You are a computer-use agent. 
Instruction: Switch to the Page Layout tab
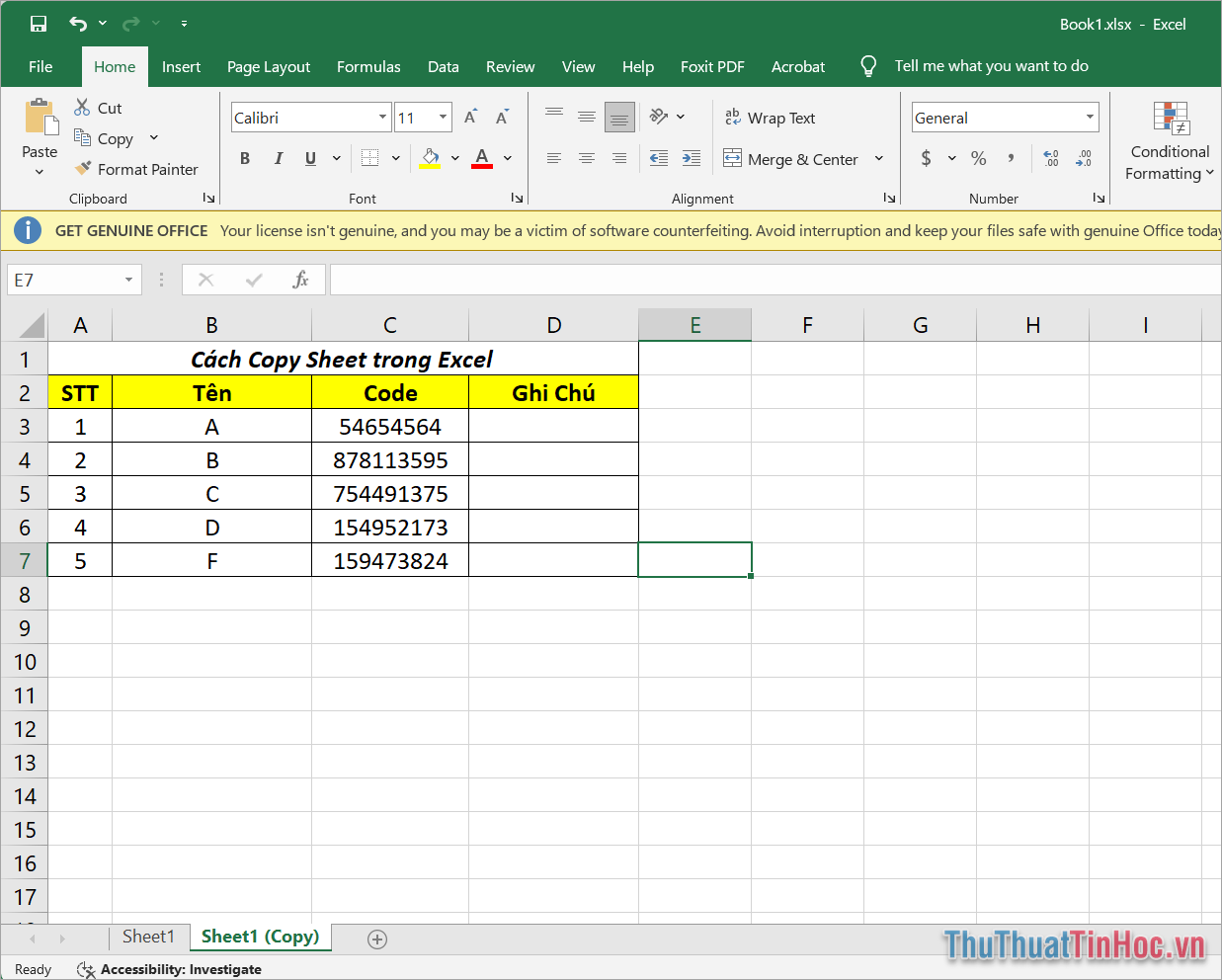point(269,66)
